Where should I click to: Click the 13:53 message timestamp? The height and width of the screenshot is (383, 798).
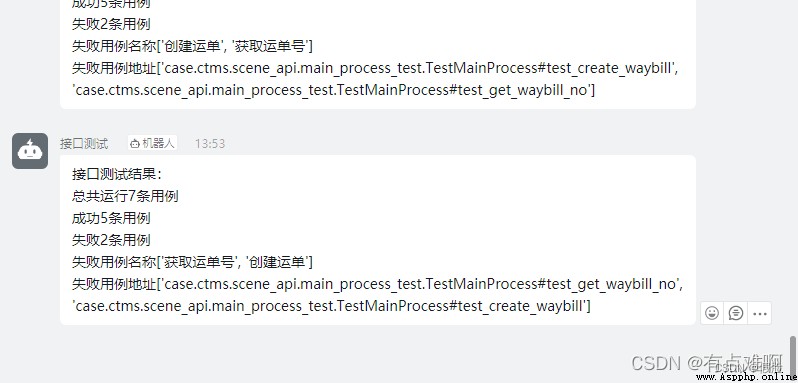pyautogui.click(x=210, y=144)
